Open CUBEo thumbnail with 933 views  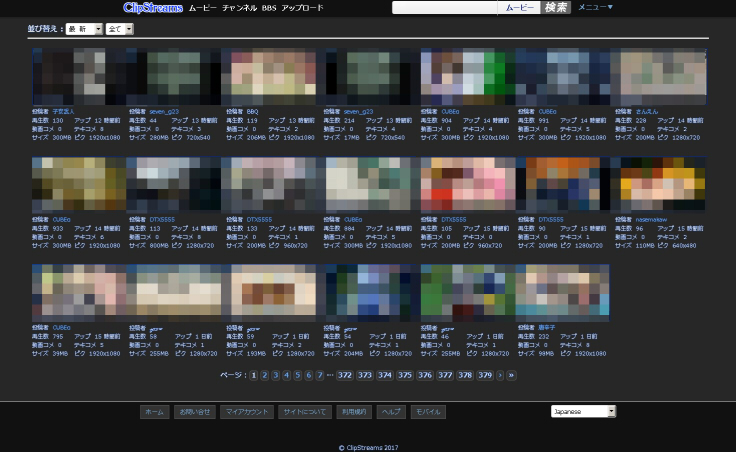pos(79,184)
